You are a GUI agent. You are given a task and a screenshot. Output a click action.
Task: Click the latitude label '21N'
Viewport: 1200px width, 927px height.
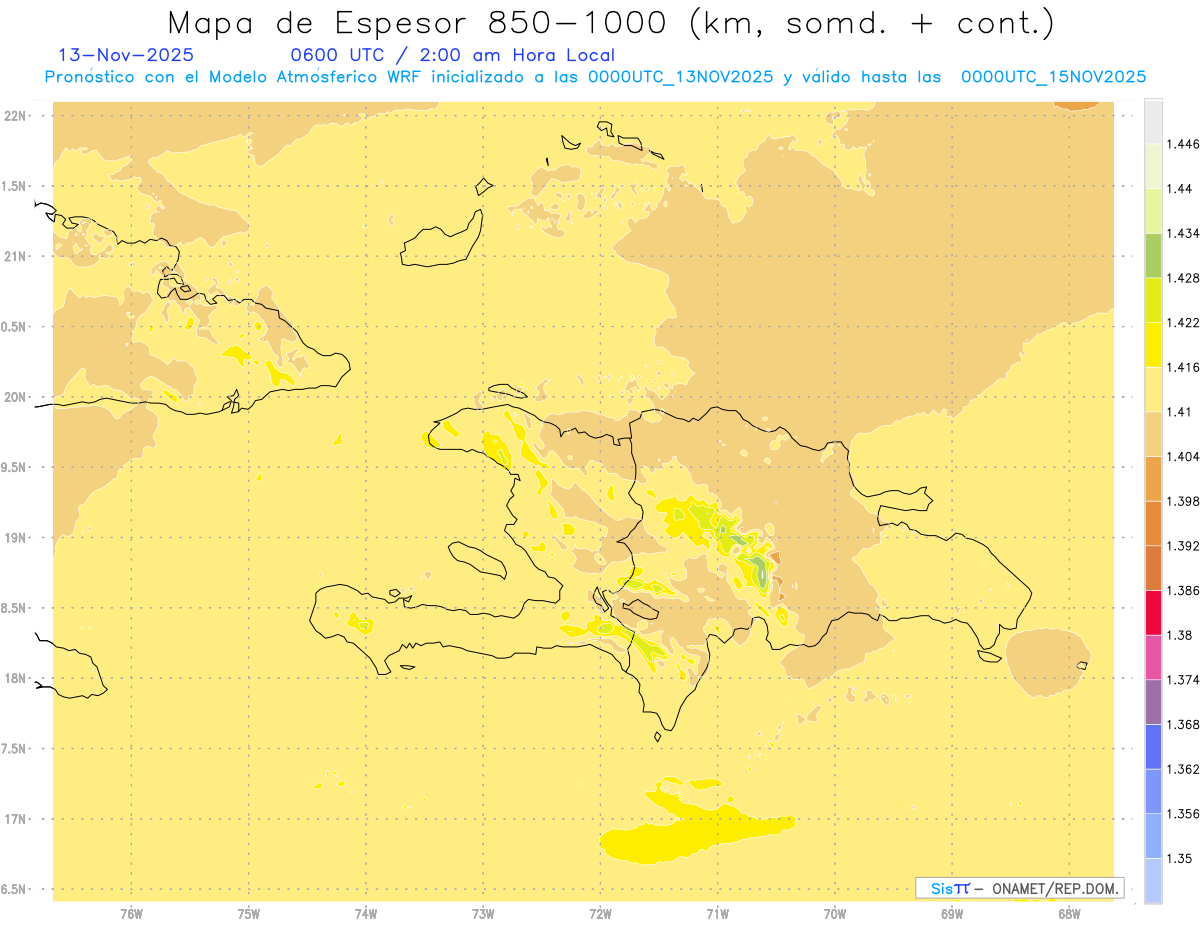point(15,256)
